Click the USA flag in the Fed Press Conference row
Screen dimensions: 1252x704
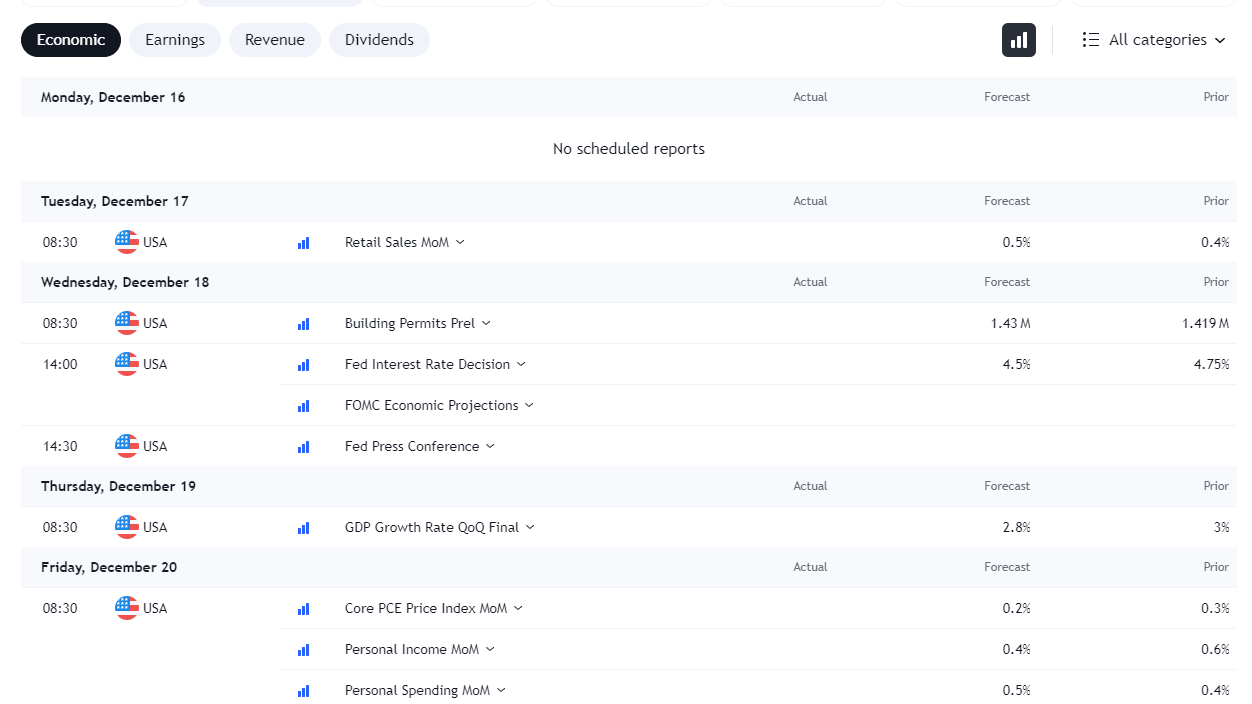[127, 446]
